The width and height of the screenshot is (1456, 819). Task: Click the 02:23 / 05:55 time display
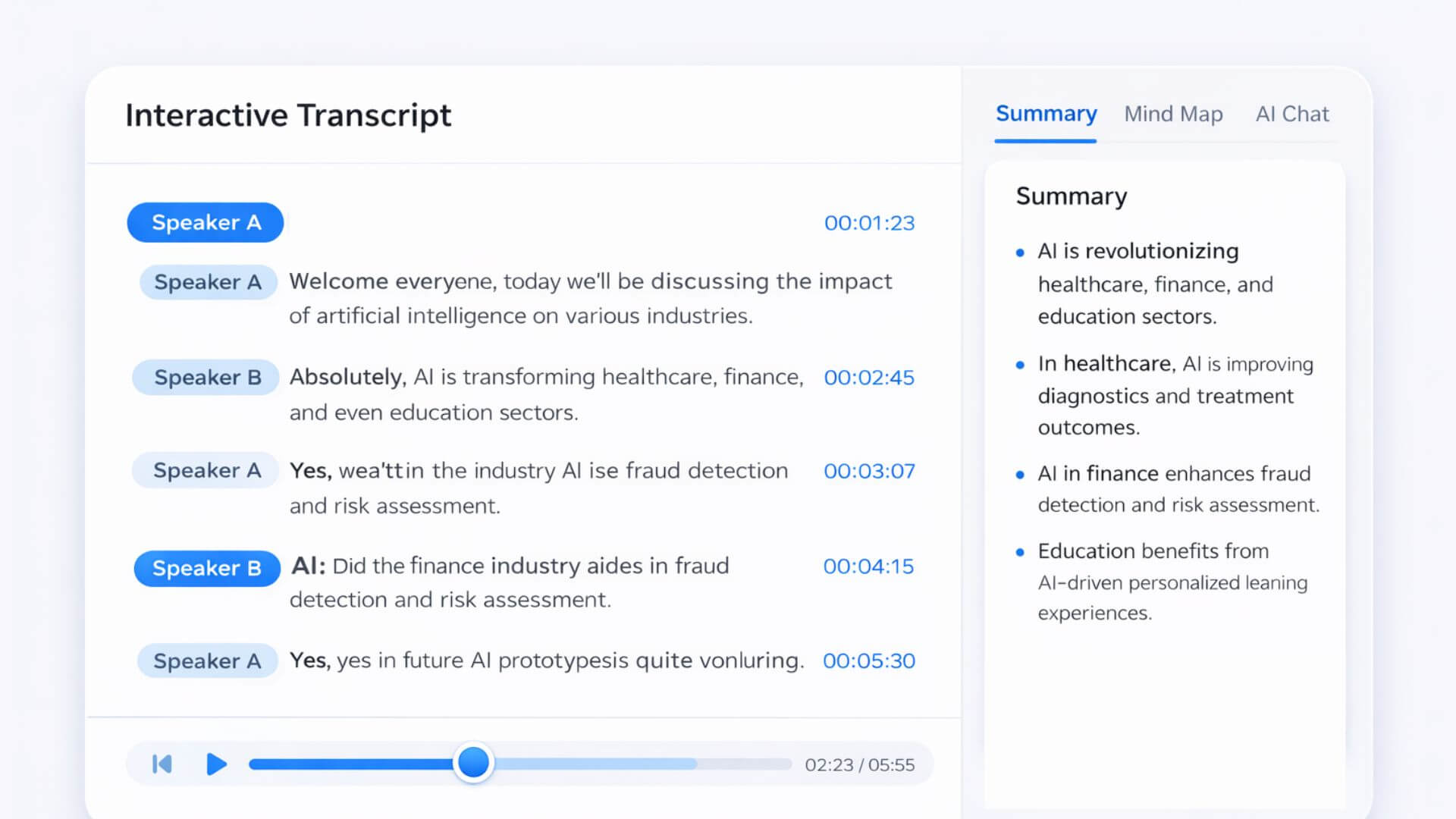click(x=859, y=764)
